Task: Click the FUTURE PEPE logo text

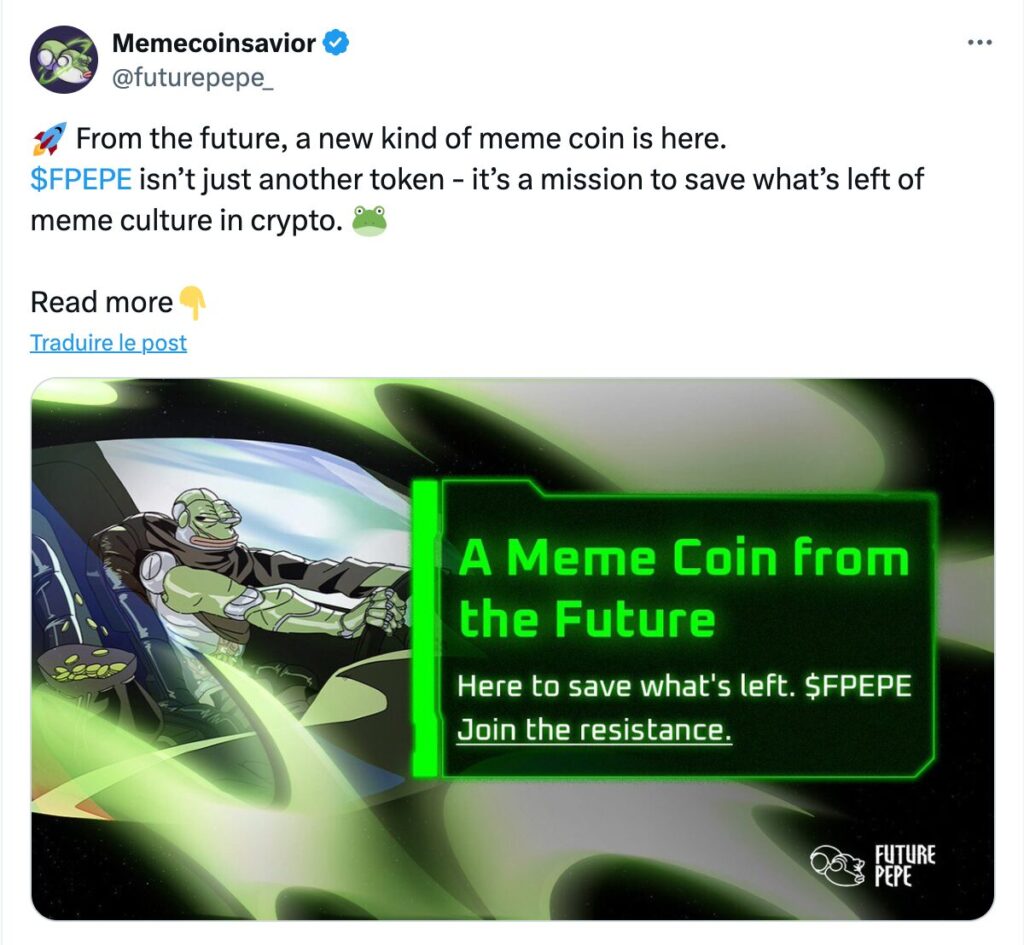Action: click(904, 866)
